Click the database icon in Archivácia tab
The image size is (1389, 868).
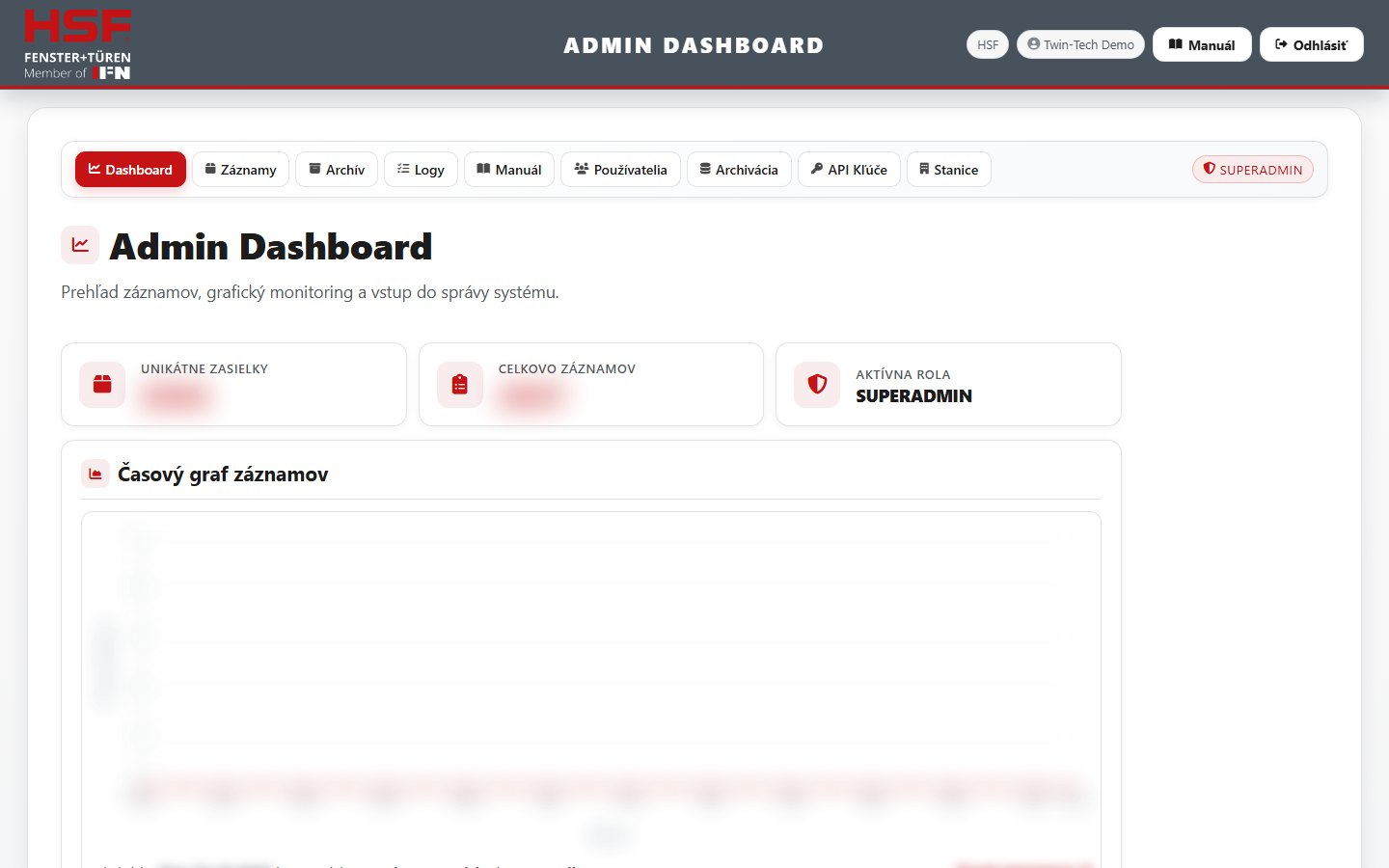click(x=705, y=169)
